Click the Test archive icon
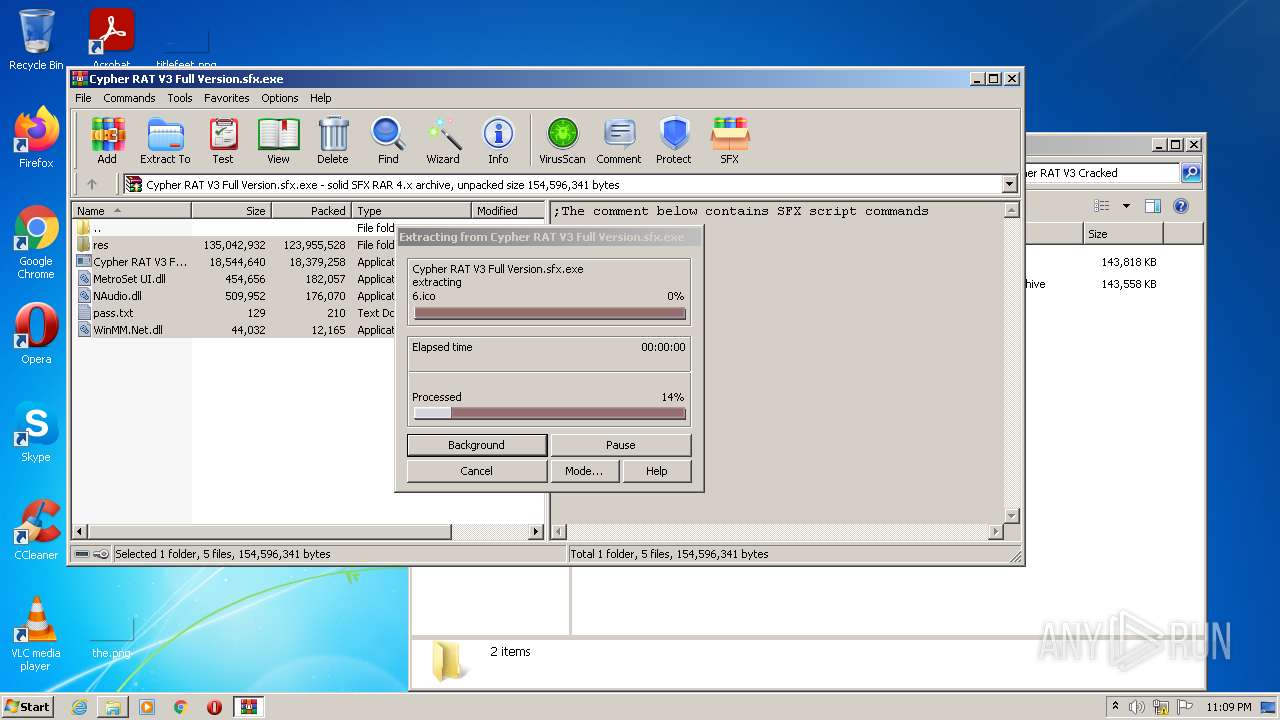The image size is (1280, 720). (x=223, y=140)
